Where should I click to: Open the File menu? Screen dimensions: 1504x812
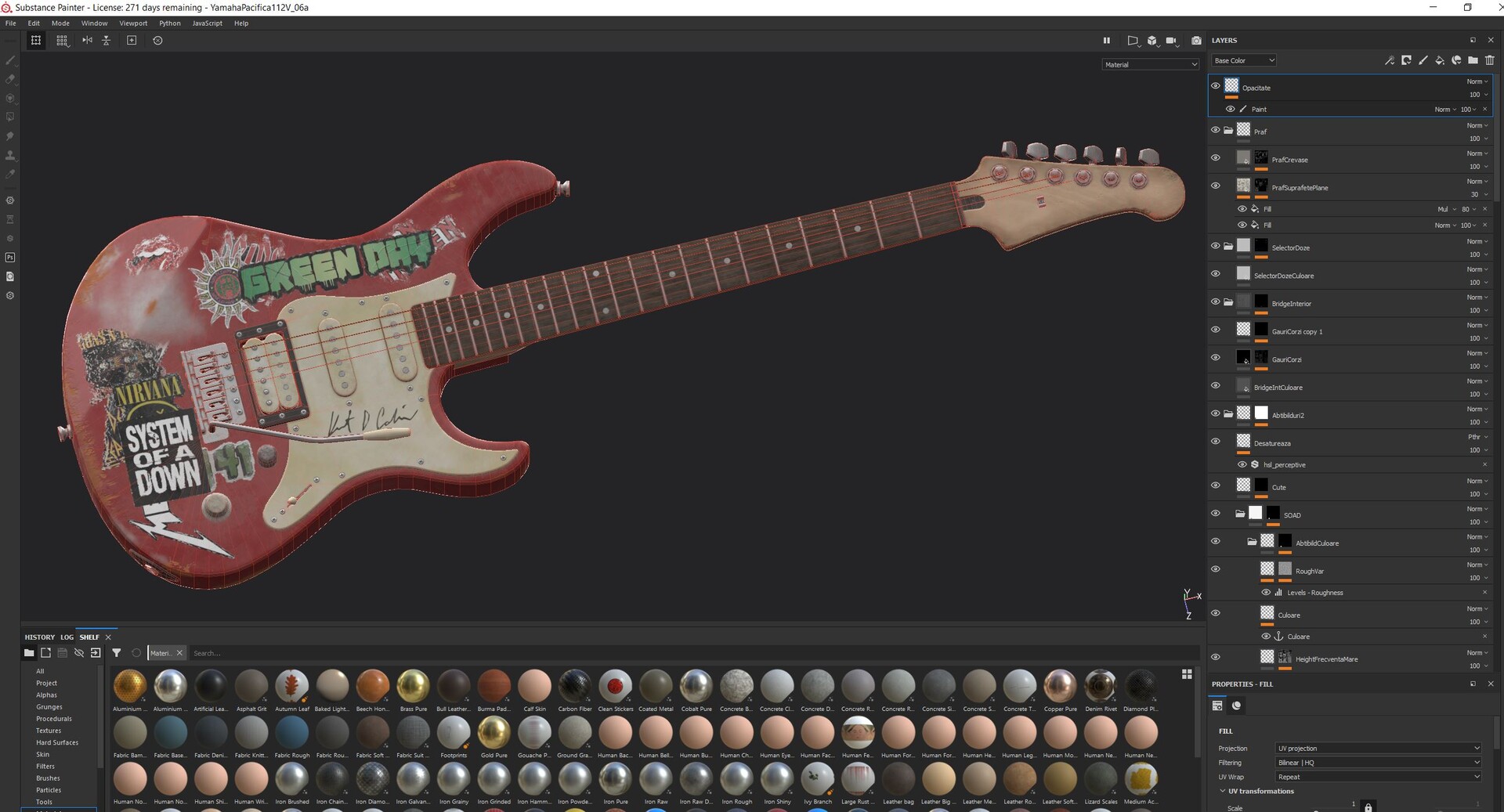pyautogui.click(x=11, y=23)
